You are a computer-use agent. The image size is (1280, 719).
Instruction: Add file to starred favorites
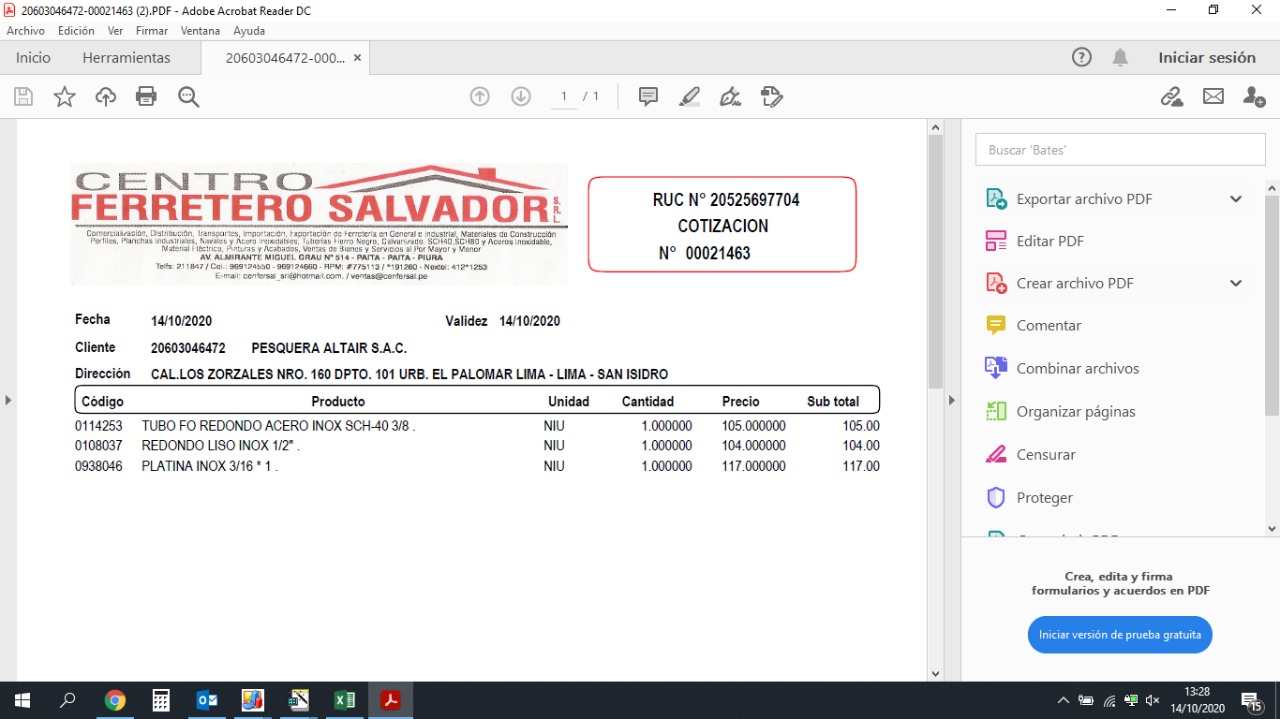tap(64, 97)
